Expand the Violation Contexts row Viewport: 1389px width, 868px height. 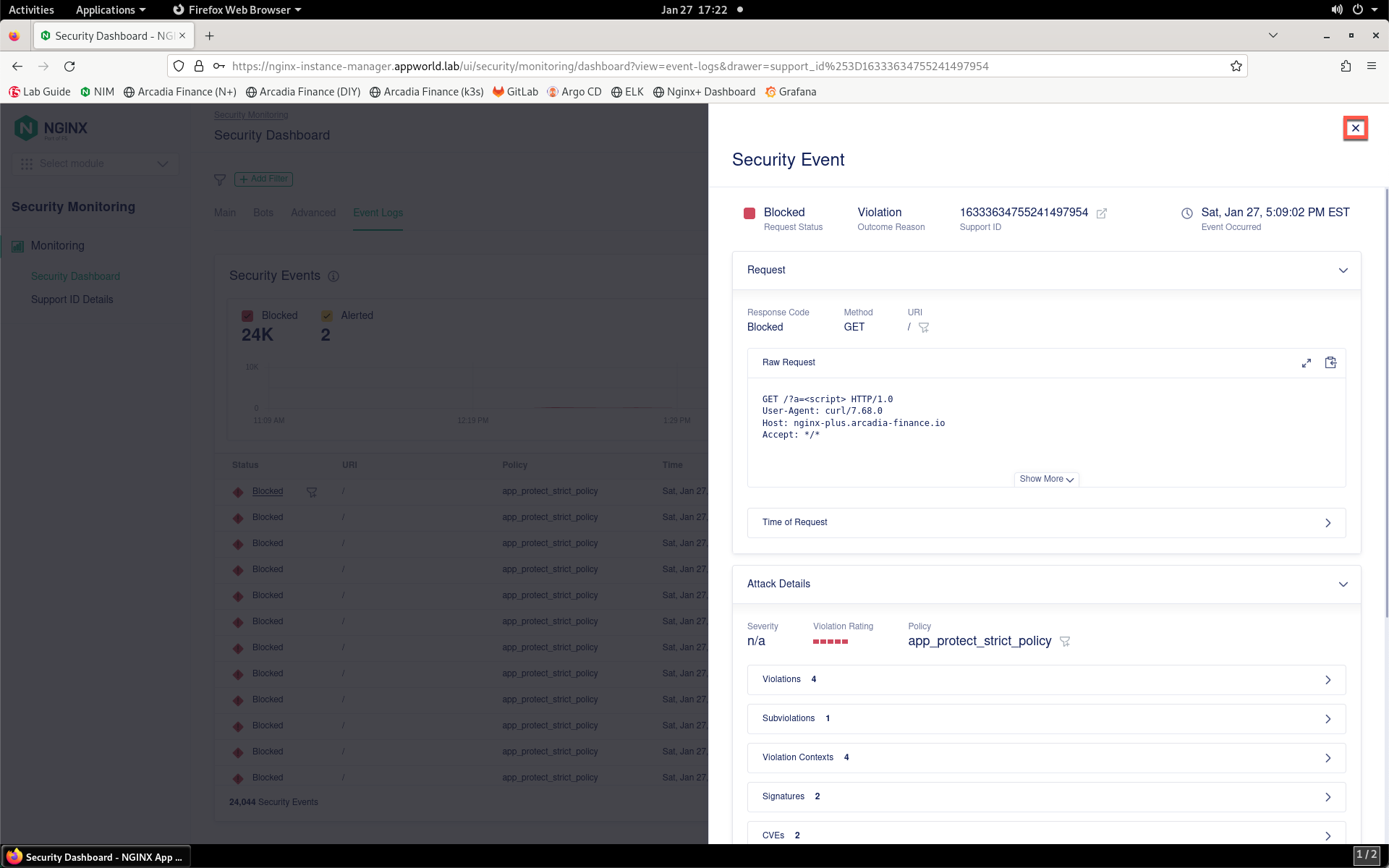tap(1046, 758)
